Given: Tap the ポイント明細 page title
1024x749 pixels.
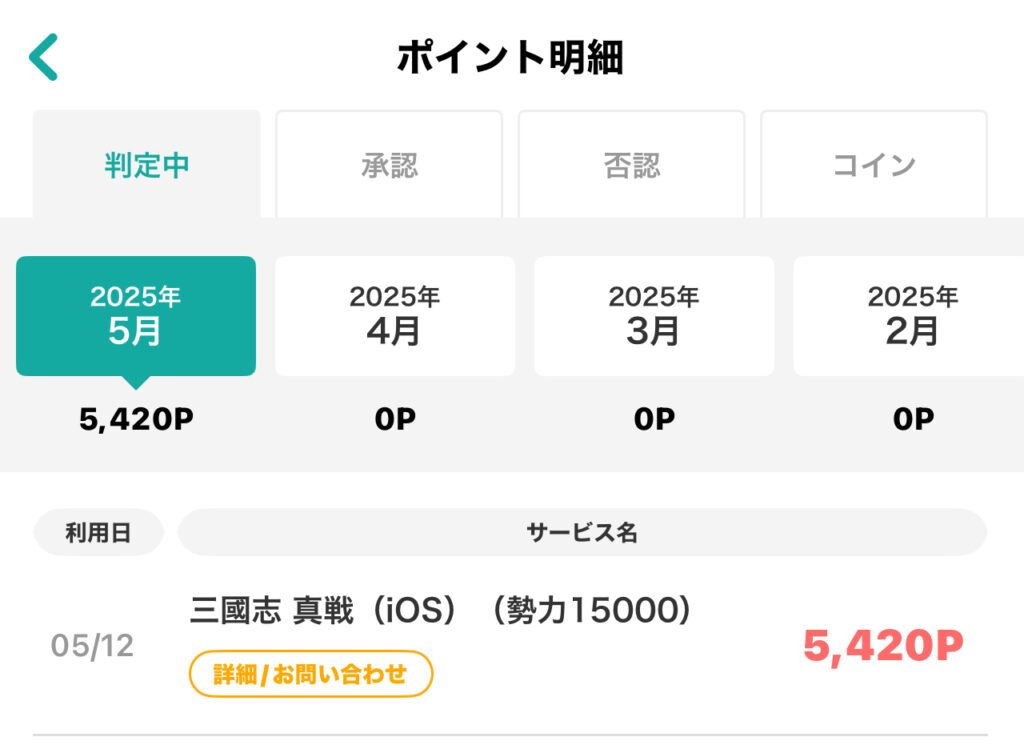Looking at the screenshot, I should (x=510, y=57).
